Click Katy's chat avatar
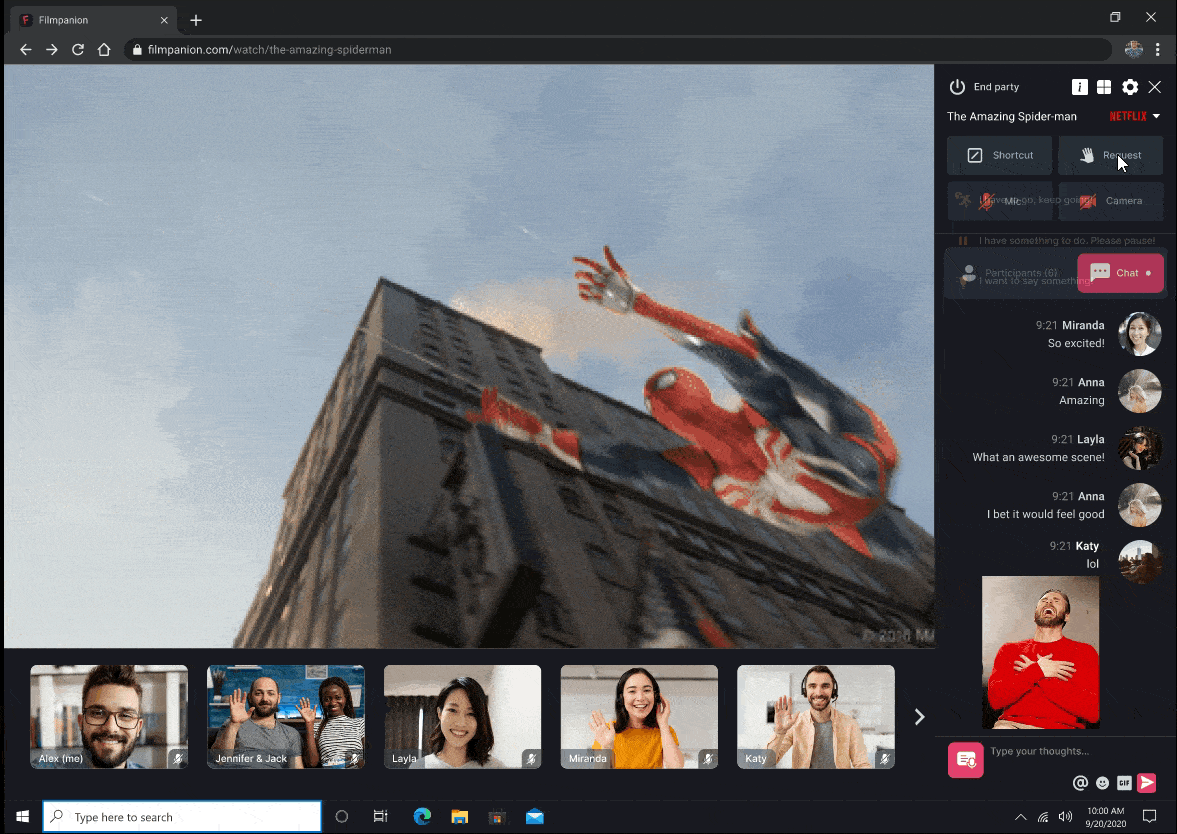1177x834 pixels. click(1139, 562)
